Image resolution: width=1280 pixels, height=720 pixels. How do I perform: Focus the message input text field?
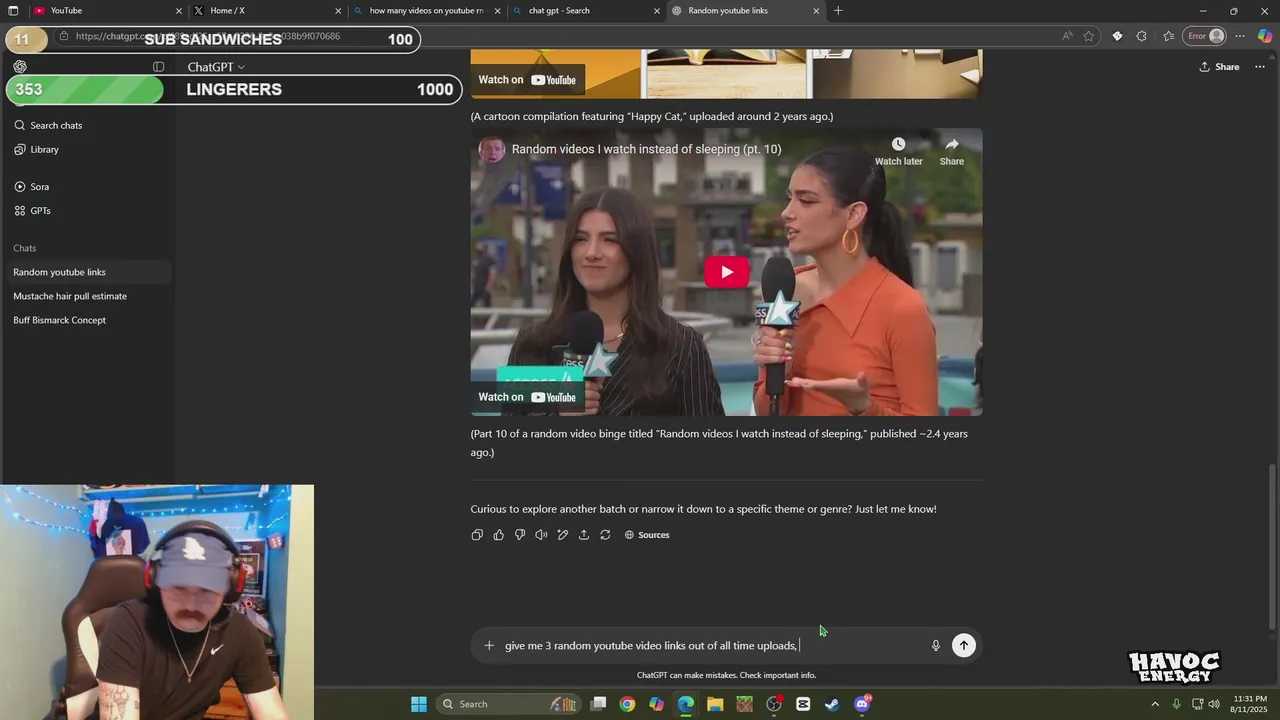[x=710, y=645]
